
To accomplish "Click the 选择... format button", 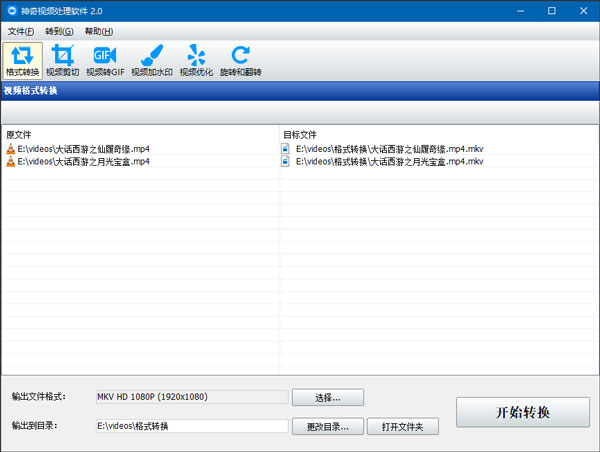I will point(328,398).
